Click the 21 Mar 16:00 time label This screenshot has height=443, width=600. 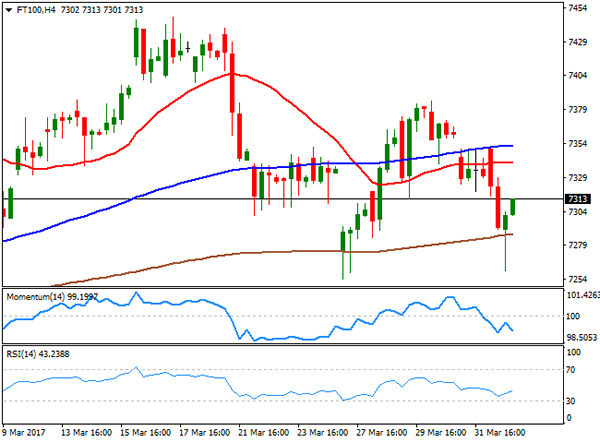(x=264, y=433)
